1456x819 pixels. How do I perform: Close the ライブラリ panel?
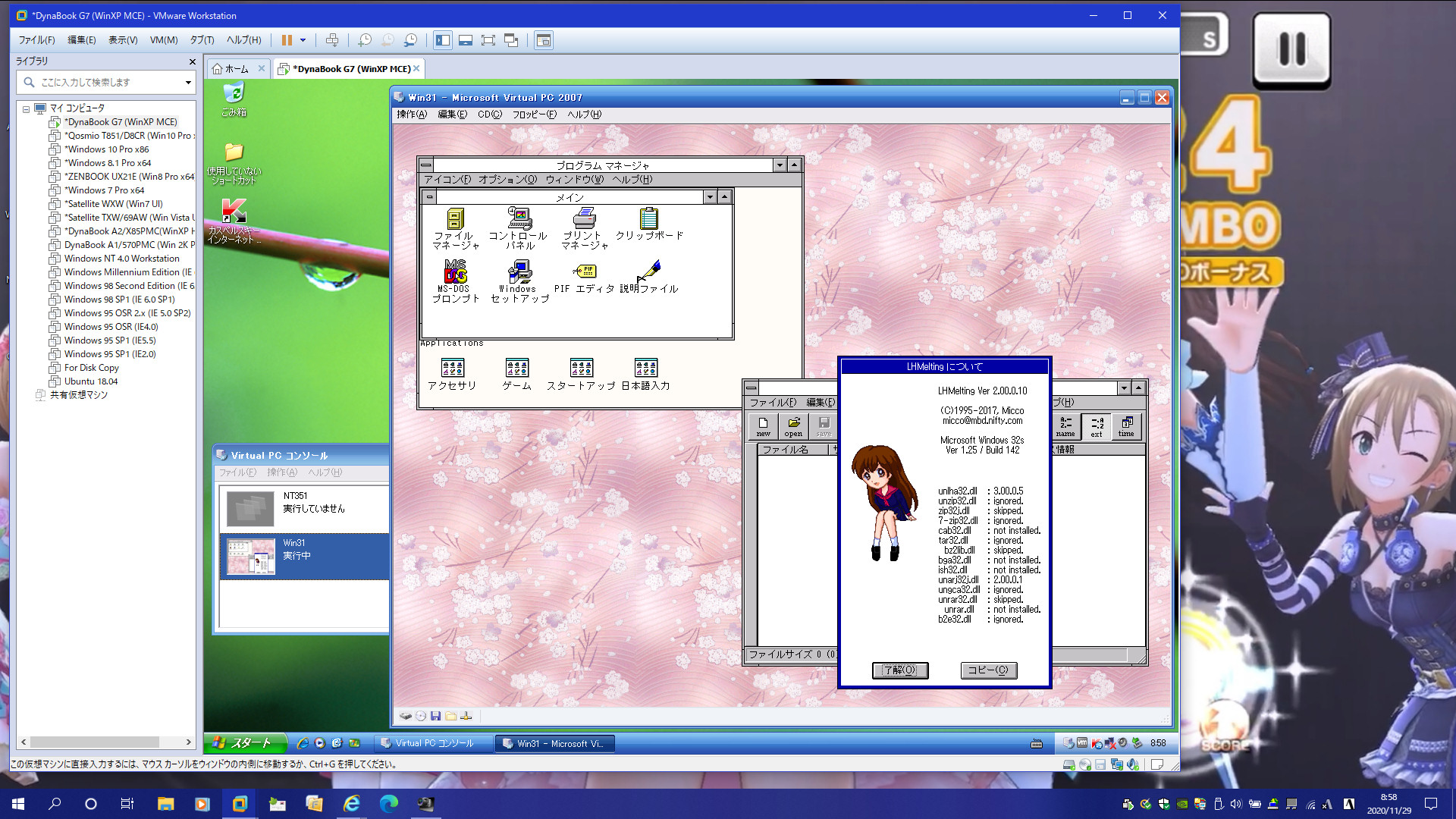[192, 61]
